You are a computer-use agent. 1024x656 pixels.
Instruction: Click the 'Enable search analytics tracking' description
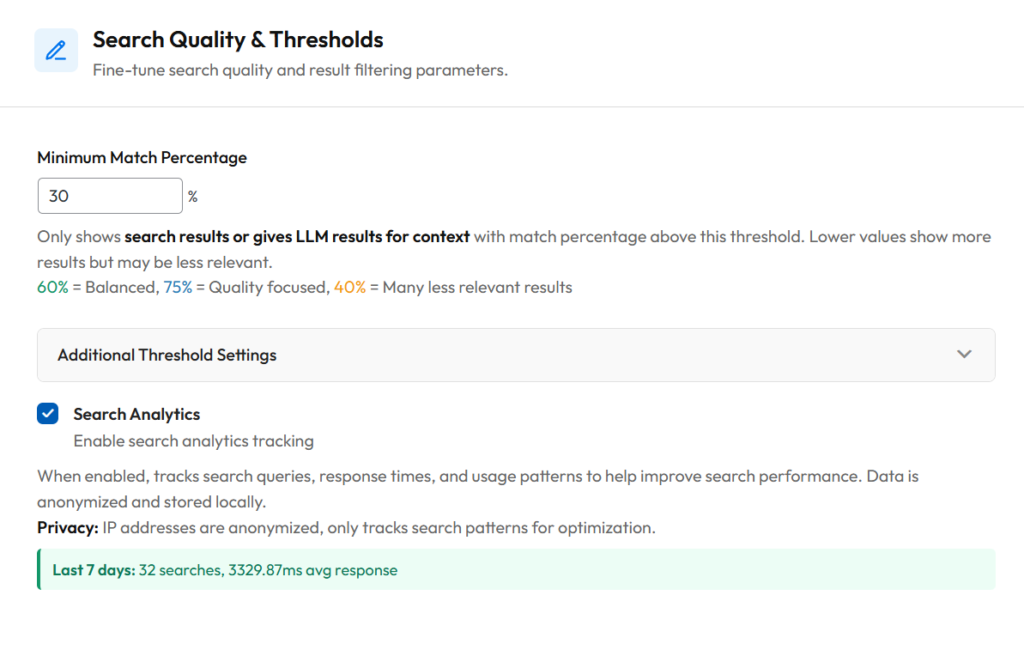pos(193,441)
